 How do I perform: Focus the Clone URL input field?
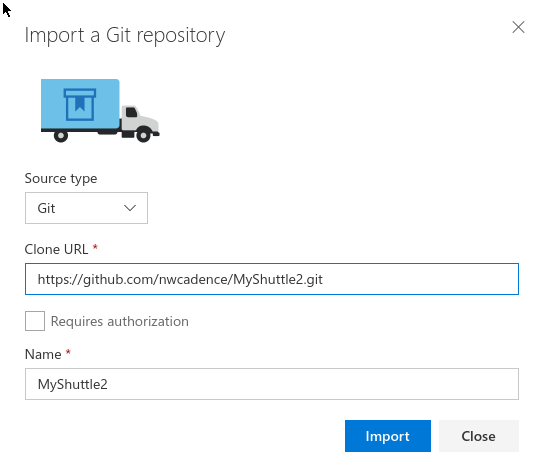point(272,279)
